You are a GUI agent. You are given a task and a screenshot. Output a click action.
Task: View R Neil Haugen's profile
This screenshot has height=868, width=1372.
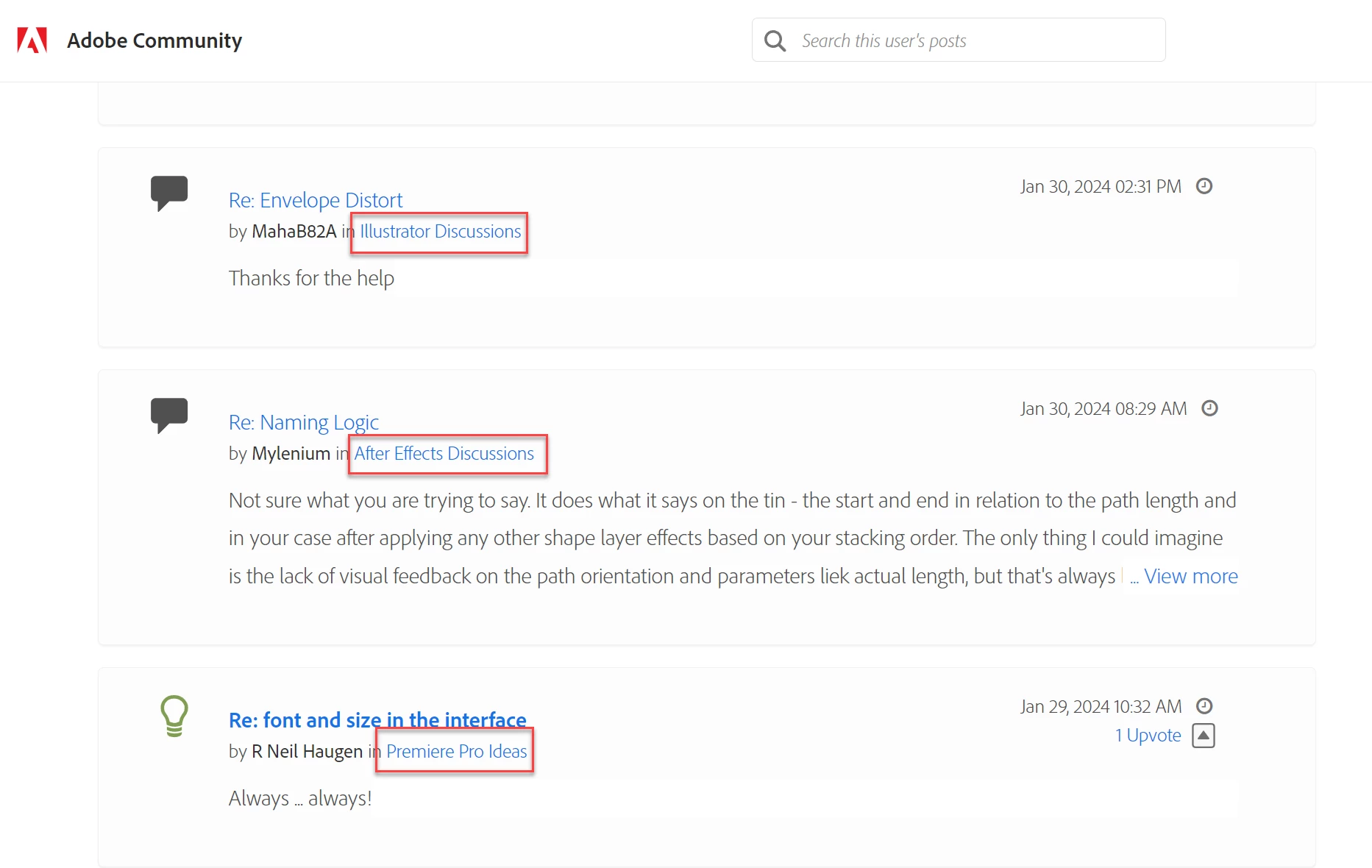[307, 751]
